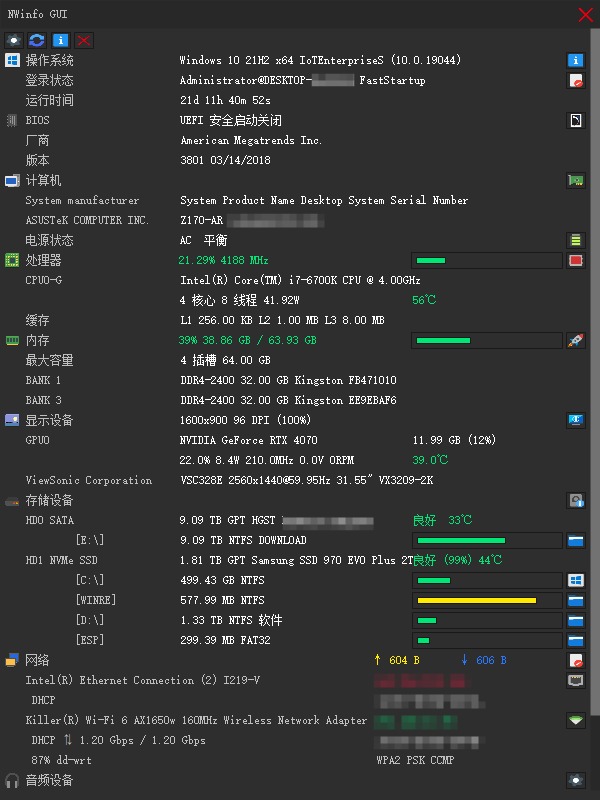Click the red X icon in the top toolbar
The image size is (600, 800).
[84, 40]
